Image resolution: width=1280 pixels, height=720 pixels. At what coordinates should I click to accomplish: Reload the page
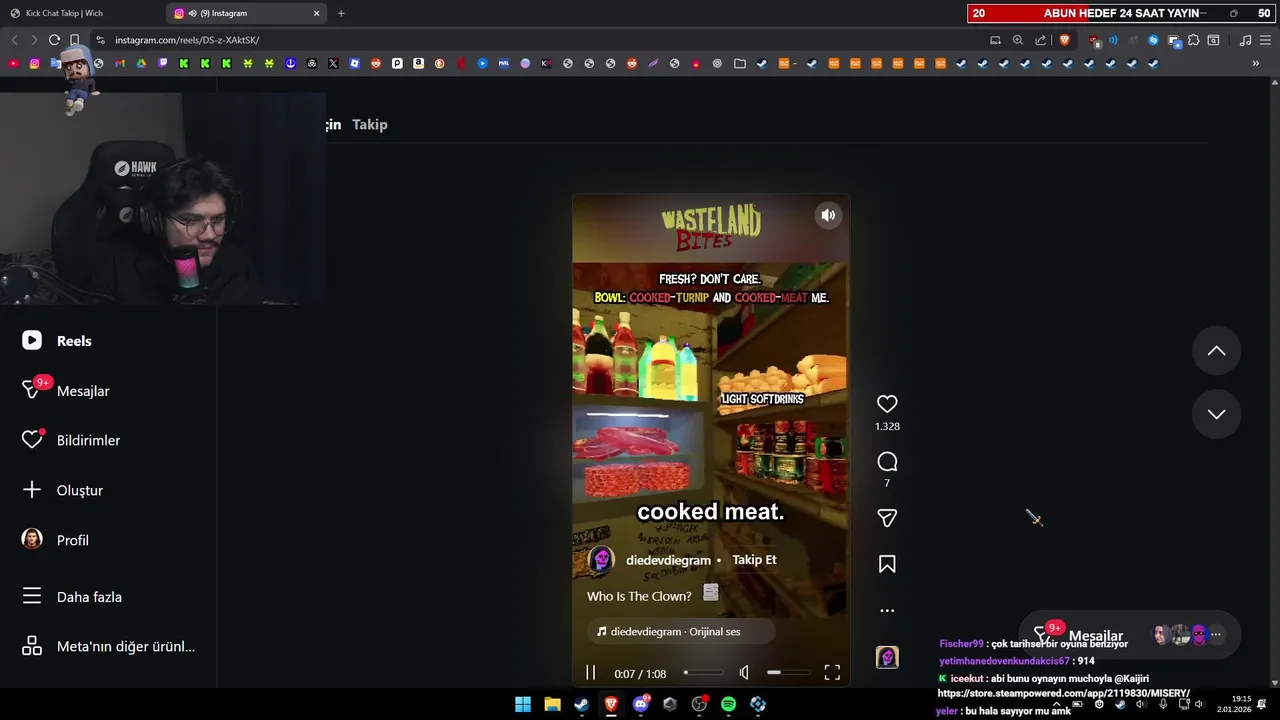(54, 40)
